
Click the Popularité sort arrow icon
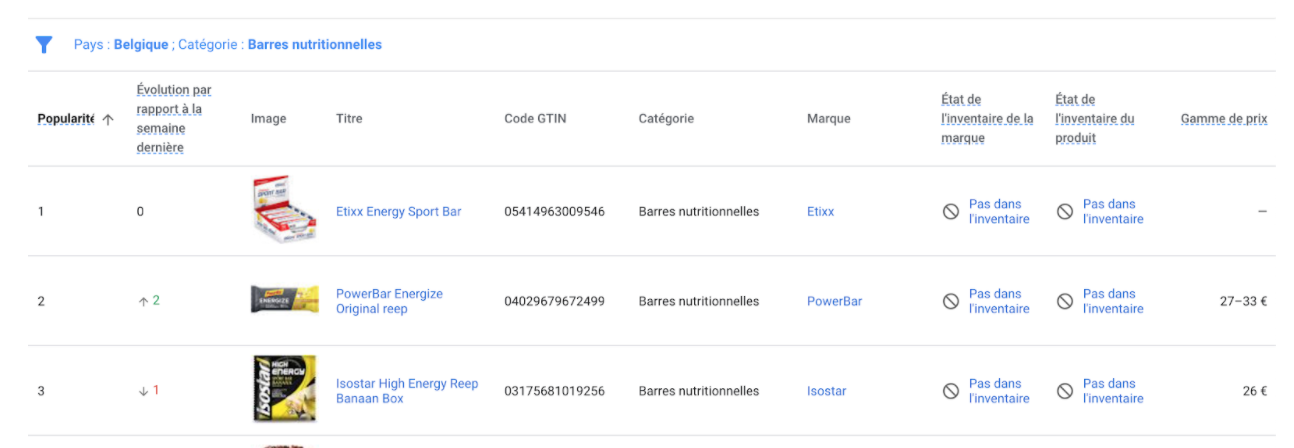click(x=108, y=119)
